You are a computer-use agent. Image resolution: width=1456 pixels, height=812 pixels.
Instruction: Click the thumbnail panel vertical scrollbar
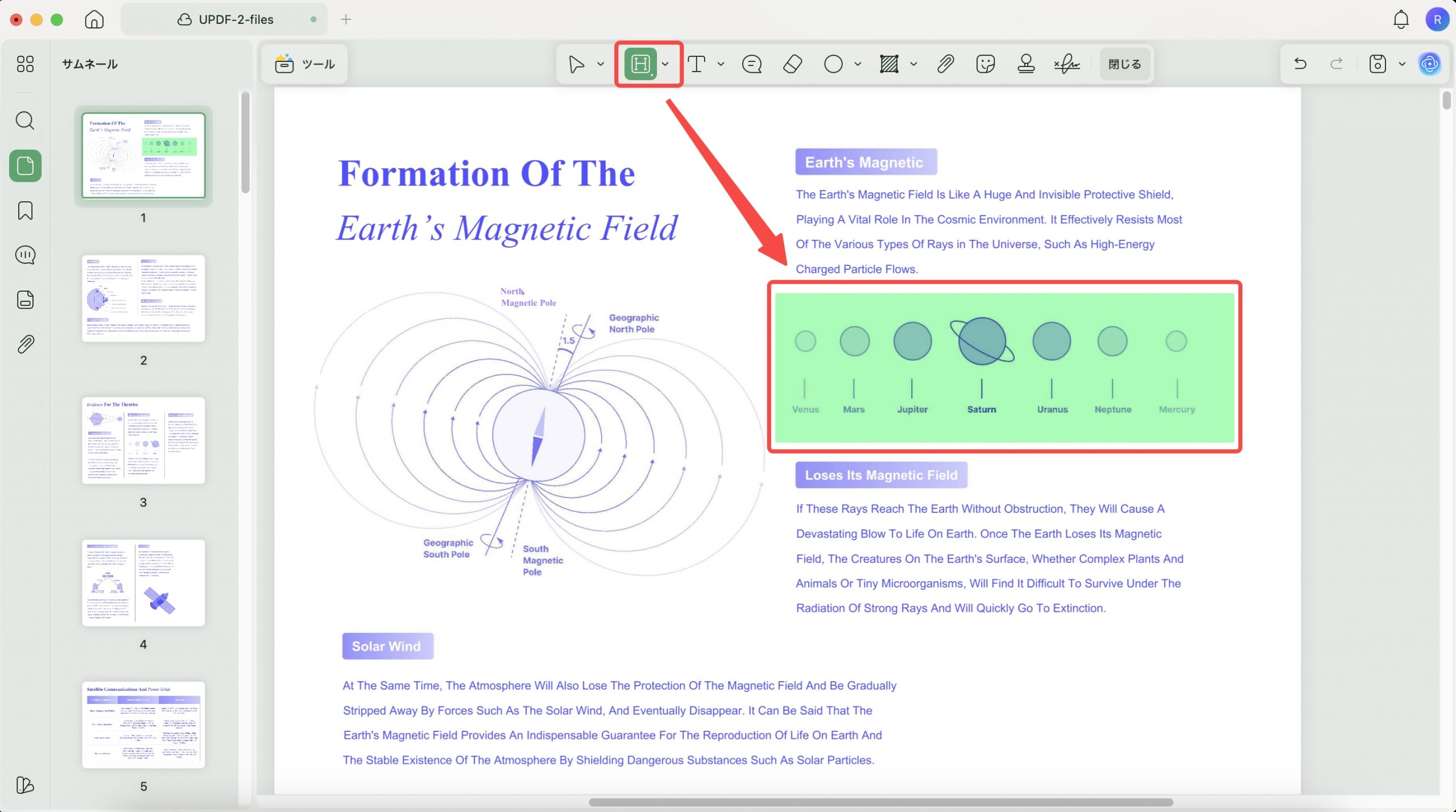[x=245, y=142]
